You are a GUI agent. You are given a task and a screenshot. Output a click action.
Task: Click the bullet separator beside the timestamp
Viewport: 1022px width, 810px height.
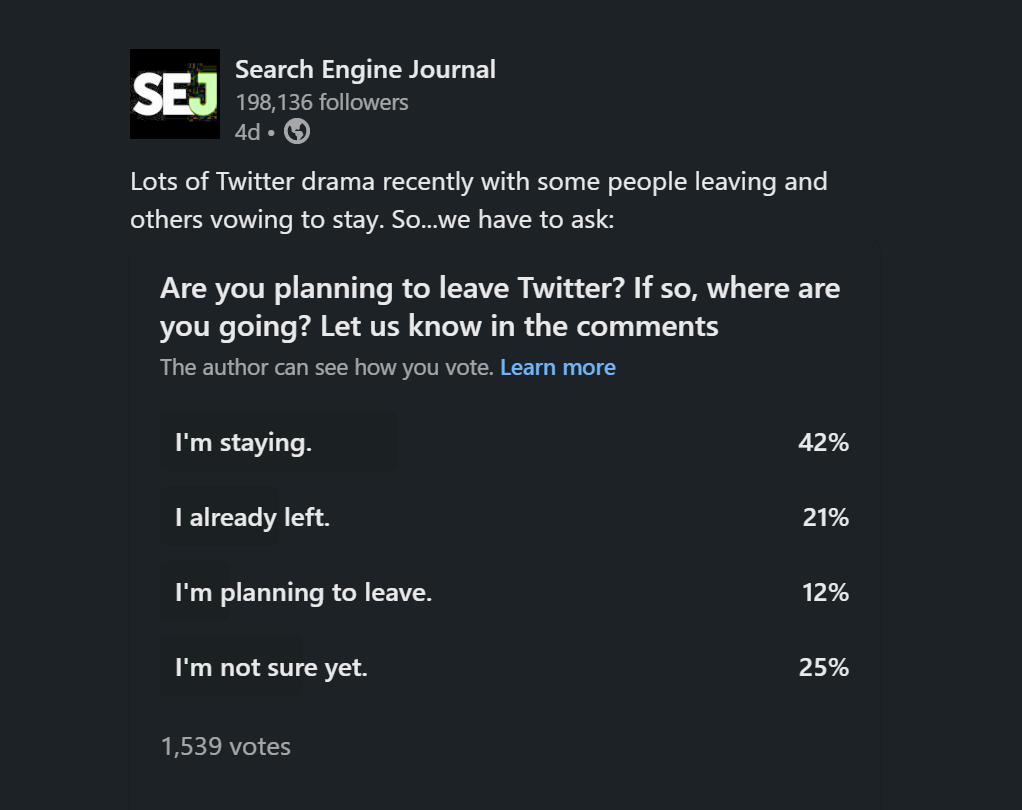270,132
